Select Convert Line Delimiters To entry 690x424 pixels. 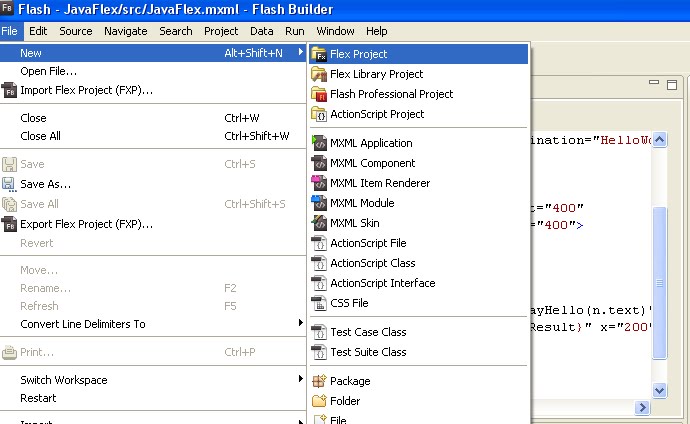tap(153, 324)
